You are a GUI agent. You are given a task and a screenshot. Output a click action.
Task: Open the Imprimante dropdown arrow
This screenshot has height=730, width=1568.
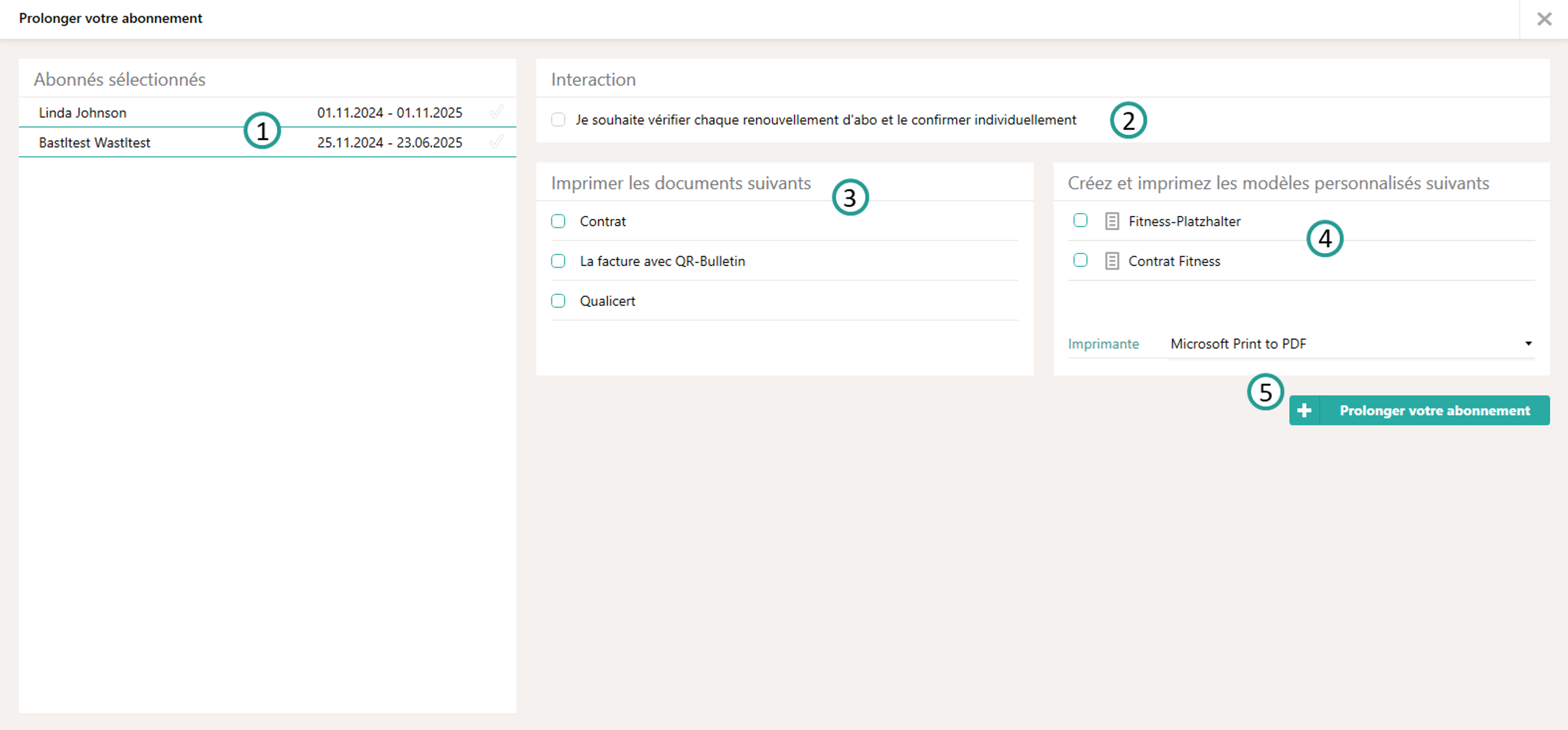pyautogui.click(x=1528, y=344)
